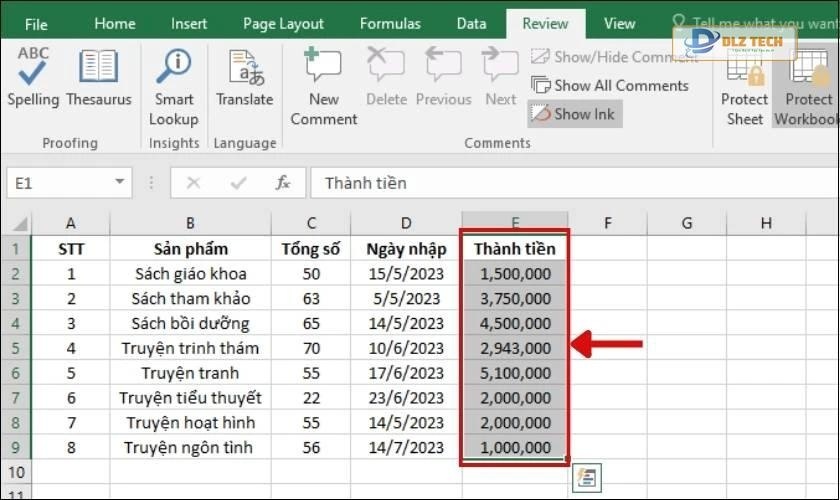Open the Data tab
This screenshot has width=840, height=500.
click(x=471, y=24)
